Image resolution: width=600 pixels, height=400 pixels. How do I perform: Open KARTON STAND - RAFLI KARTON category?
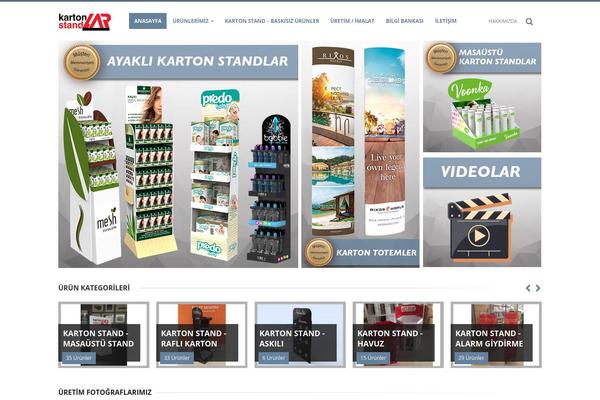(x=202, y=335)
